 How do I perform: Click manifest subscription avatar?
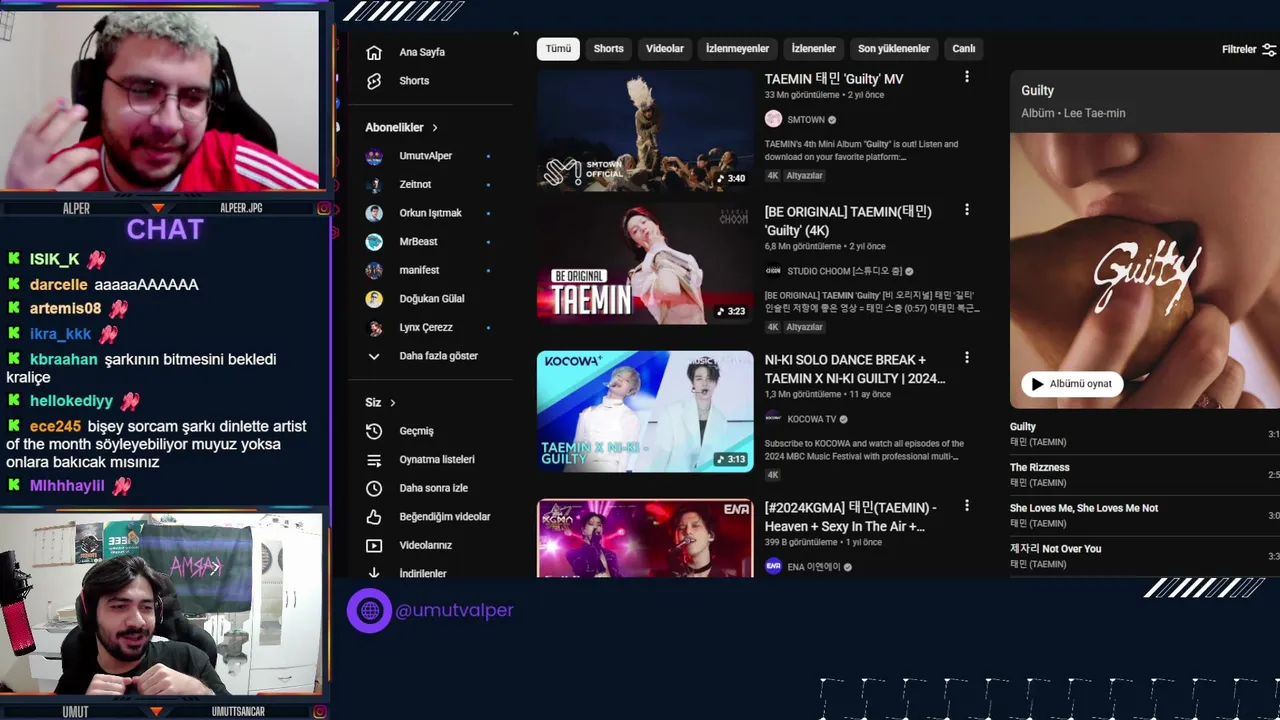tap(374, 270)
